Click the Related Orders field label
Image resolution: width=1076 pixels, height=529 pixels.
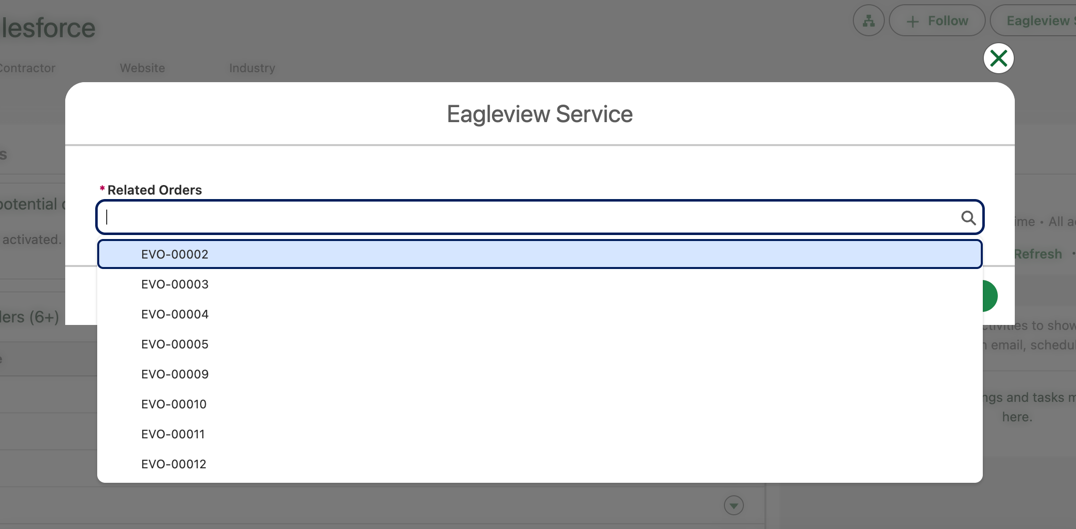(154, 190)
